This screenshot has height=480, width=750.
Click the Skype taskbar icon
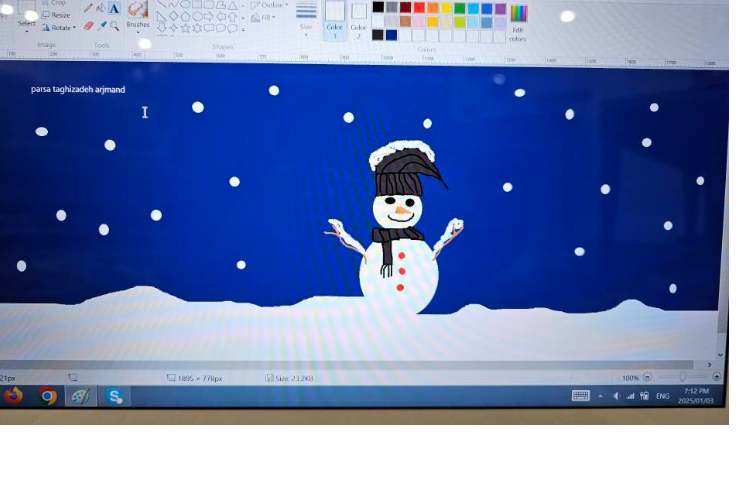115,396
